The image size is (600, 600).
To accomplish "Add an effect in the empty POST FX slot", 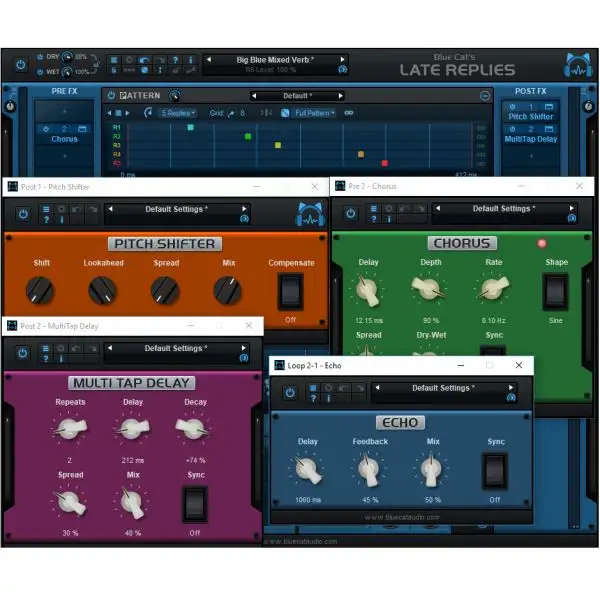I will (x=531, y=156).
